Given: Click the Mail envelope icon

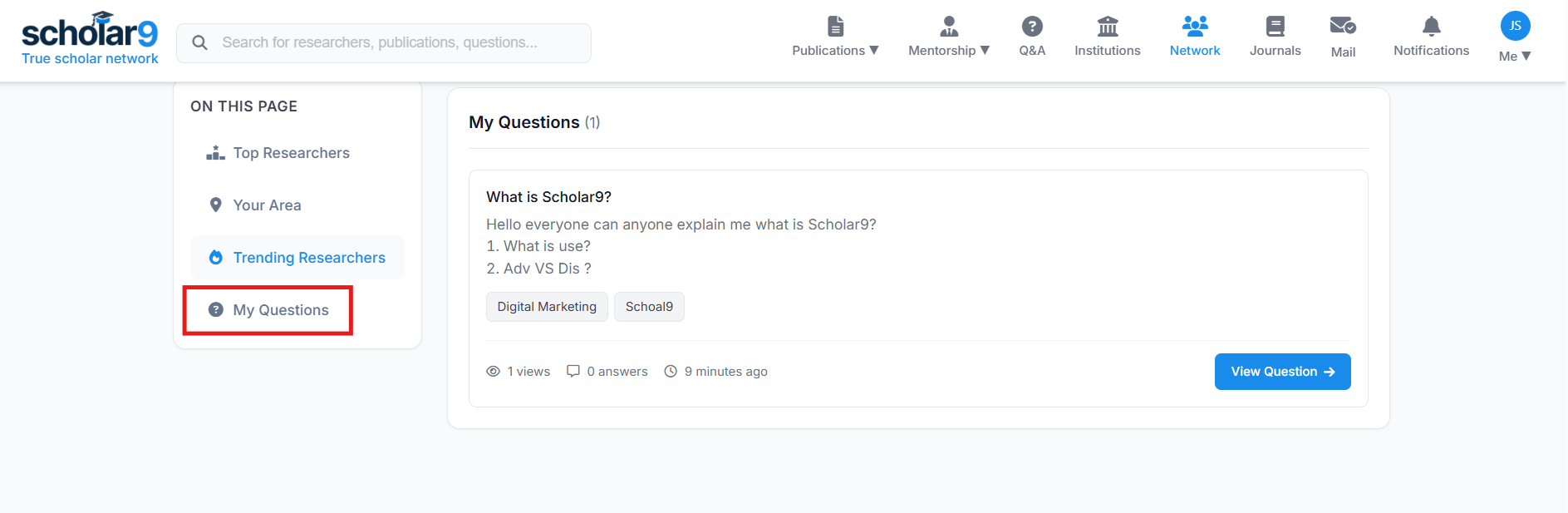Looking at the screenshot, I should pos(1343,27).
